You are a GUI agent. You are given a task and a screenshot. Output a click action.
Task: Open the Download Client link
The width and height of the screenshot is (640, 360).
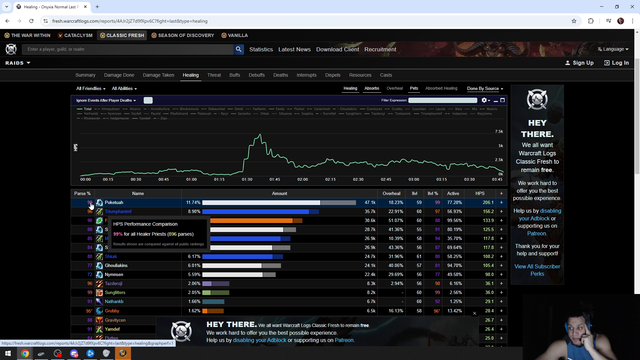point(338,49)
